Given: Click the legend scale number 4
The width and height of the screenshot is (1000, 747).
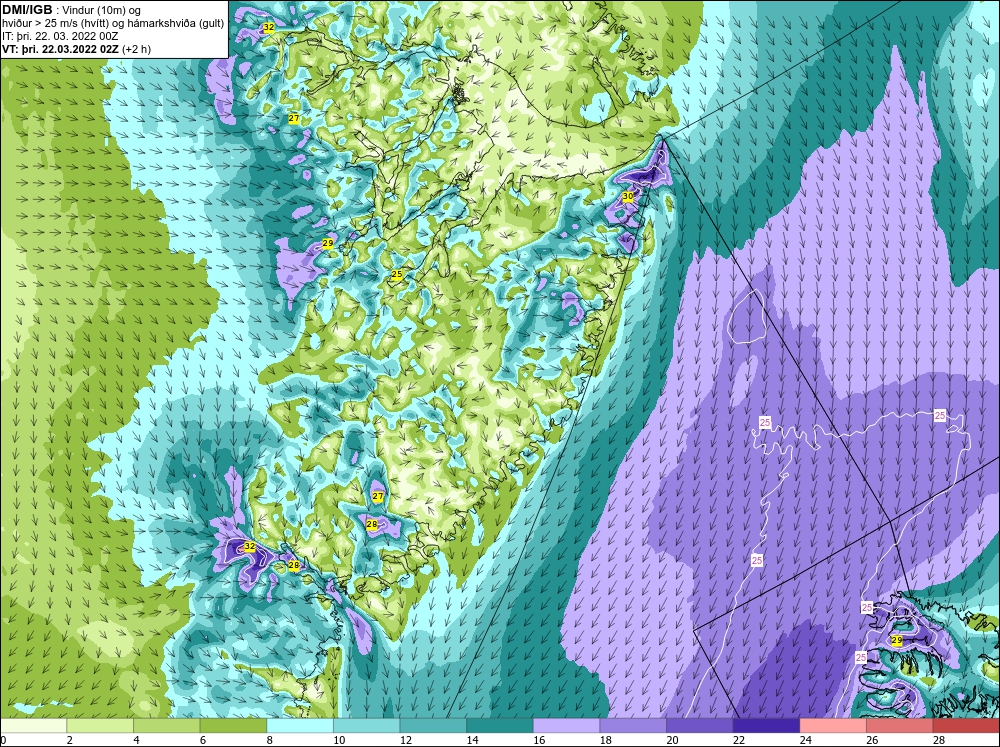Looking at the screenshot, I should (136, 740).
